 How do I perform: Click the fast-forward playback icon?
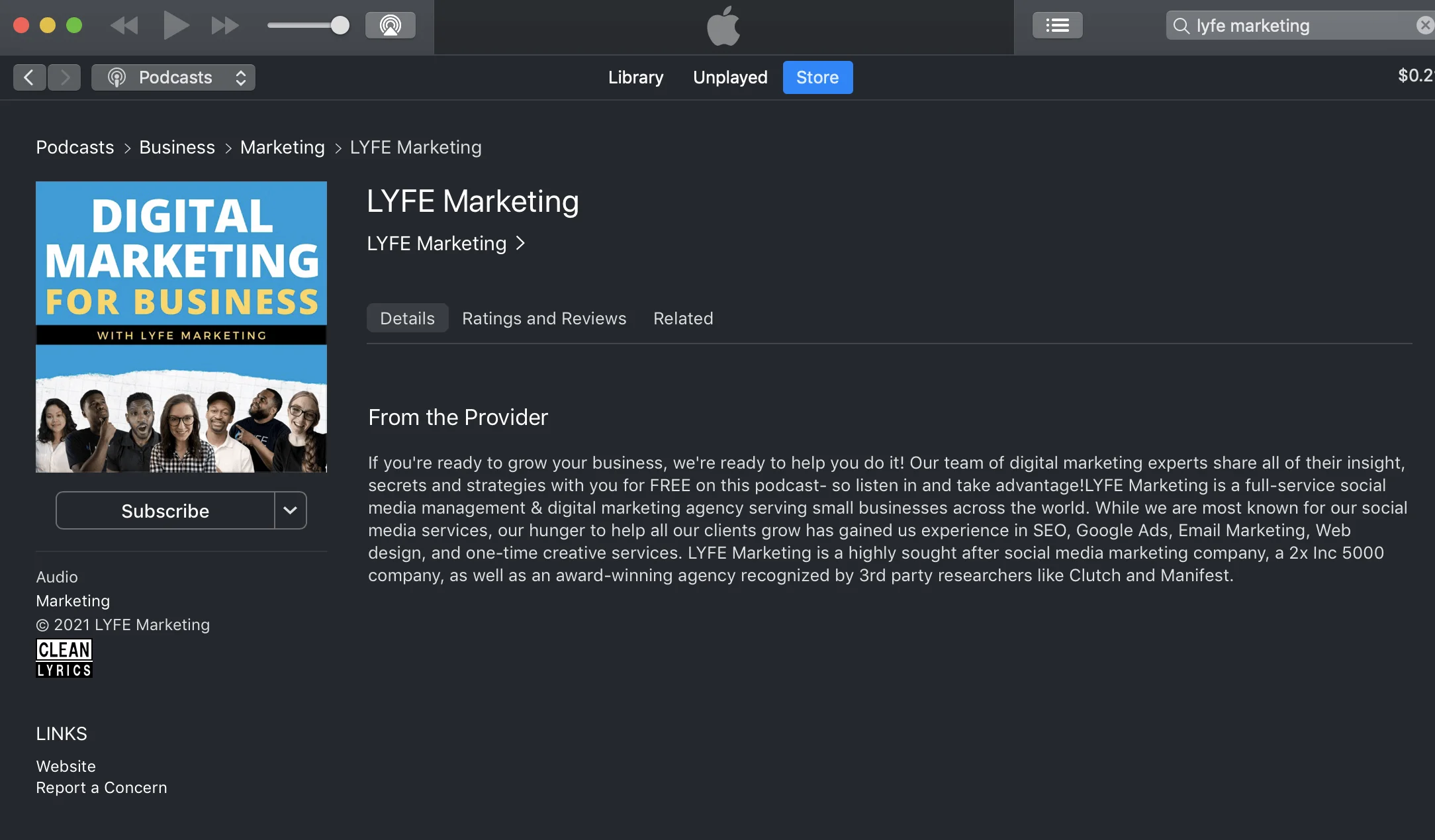coord(224,25)
